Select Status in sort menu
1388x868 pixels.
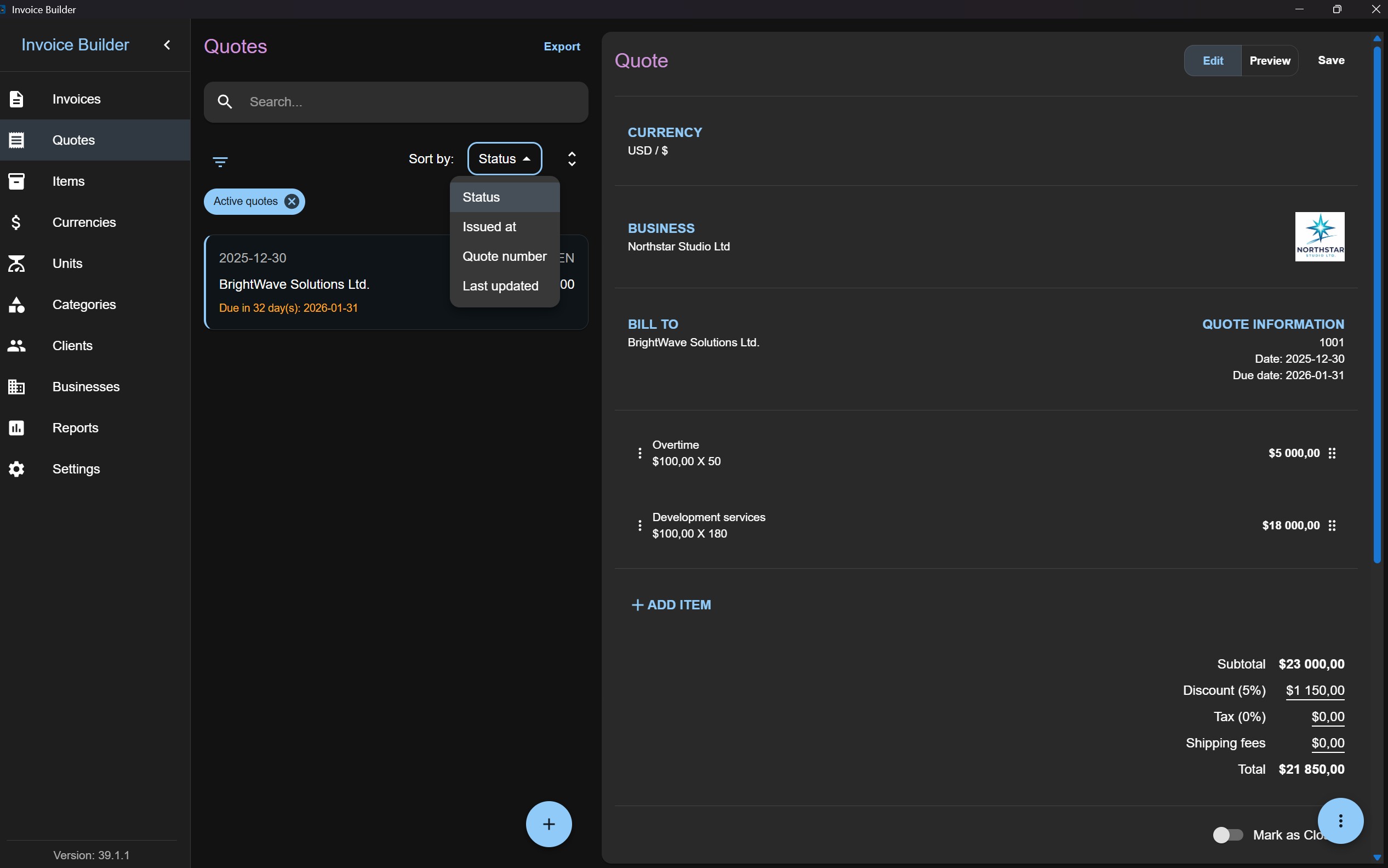point(505,197)
